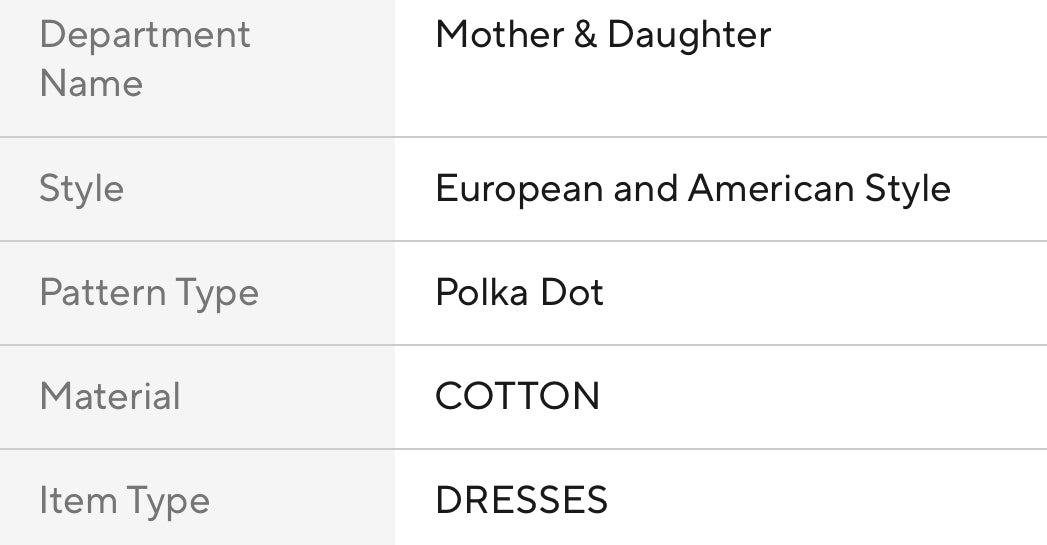Select the European and American Style value
1047x545 pixels.
[x=692, y=189]
